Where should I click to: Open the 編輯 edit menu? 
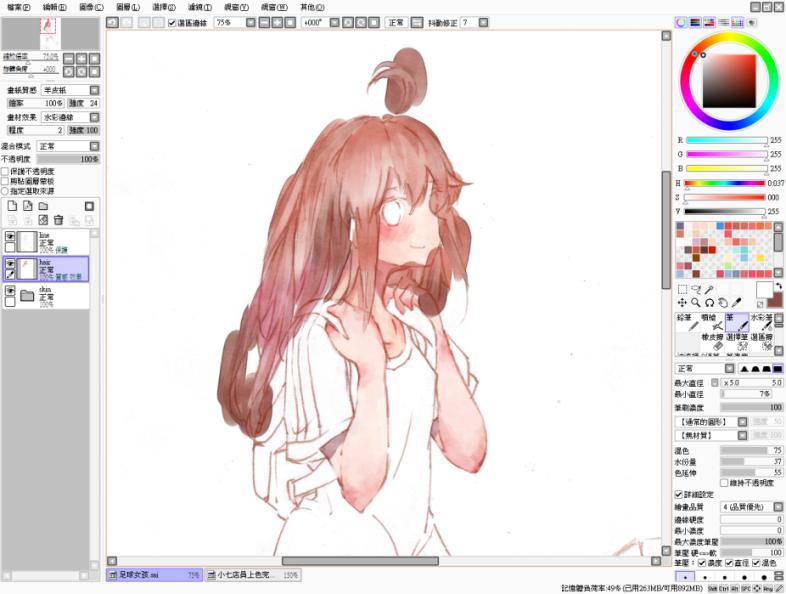pos(55,7)
